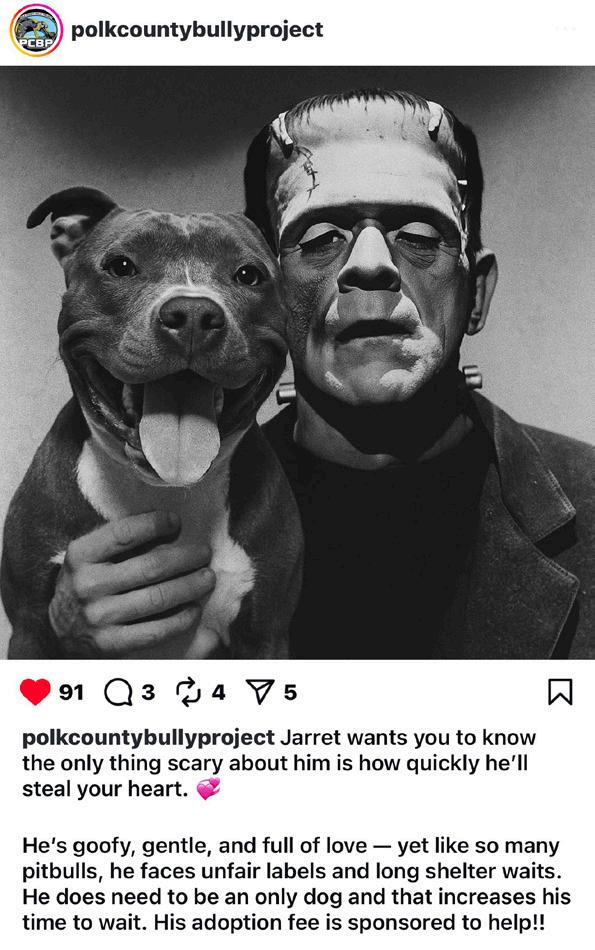View the 91 likes list
595x950 pixels.
(x=71, y=692)
